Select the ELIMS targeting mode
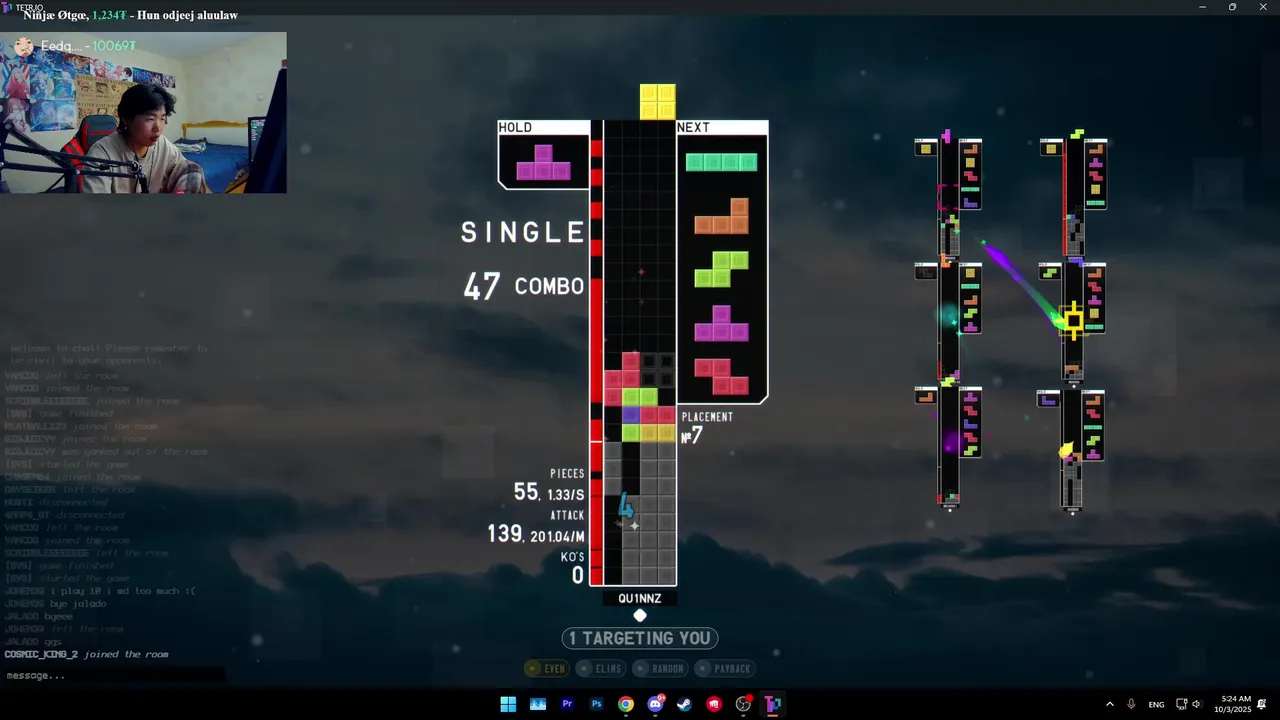This screenshot has width=1280, height=720. tap(601, 668)
